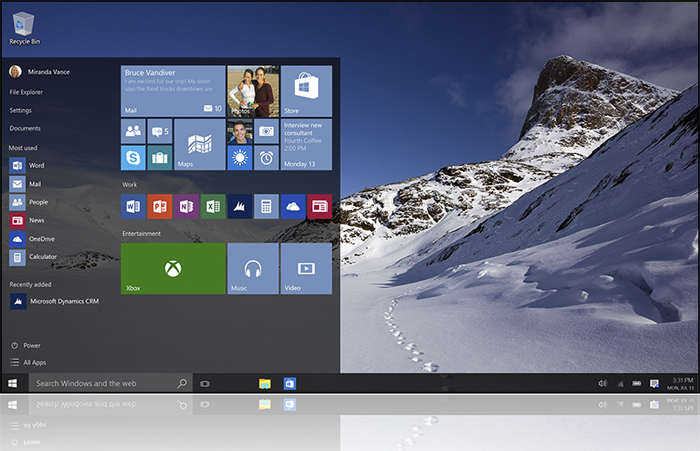
Task: Select Documents in the Start menu list
Action: pyautogui.click(x=25, y=128)
